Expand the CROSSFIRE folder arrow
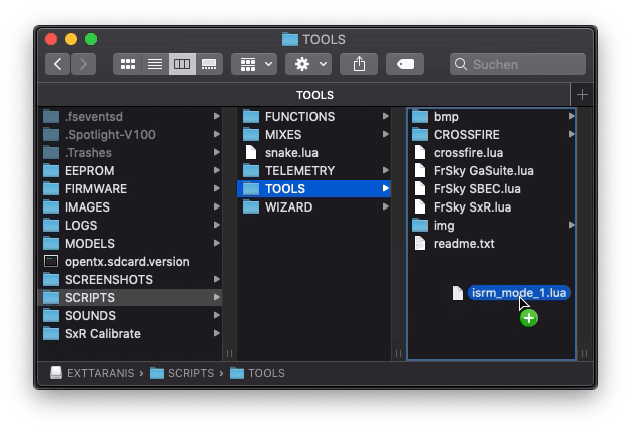Screen dimensions: 631x431 click(x=571, y=135)
